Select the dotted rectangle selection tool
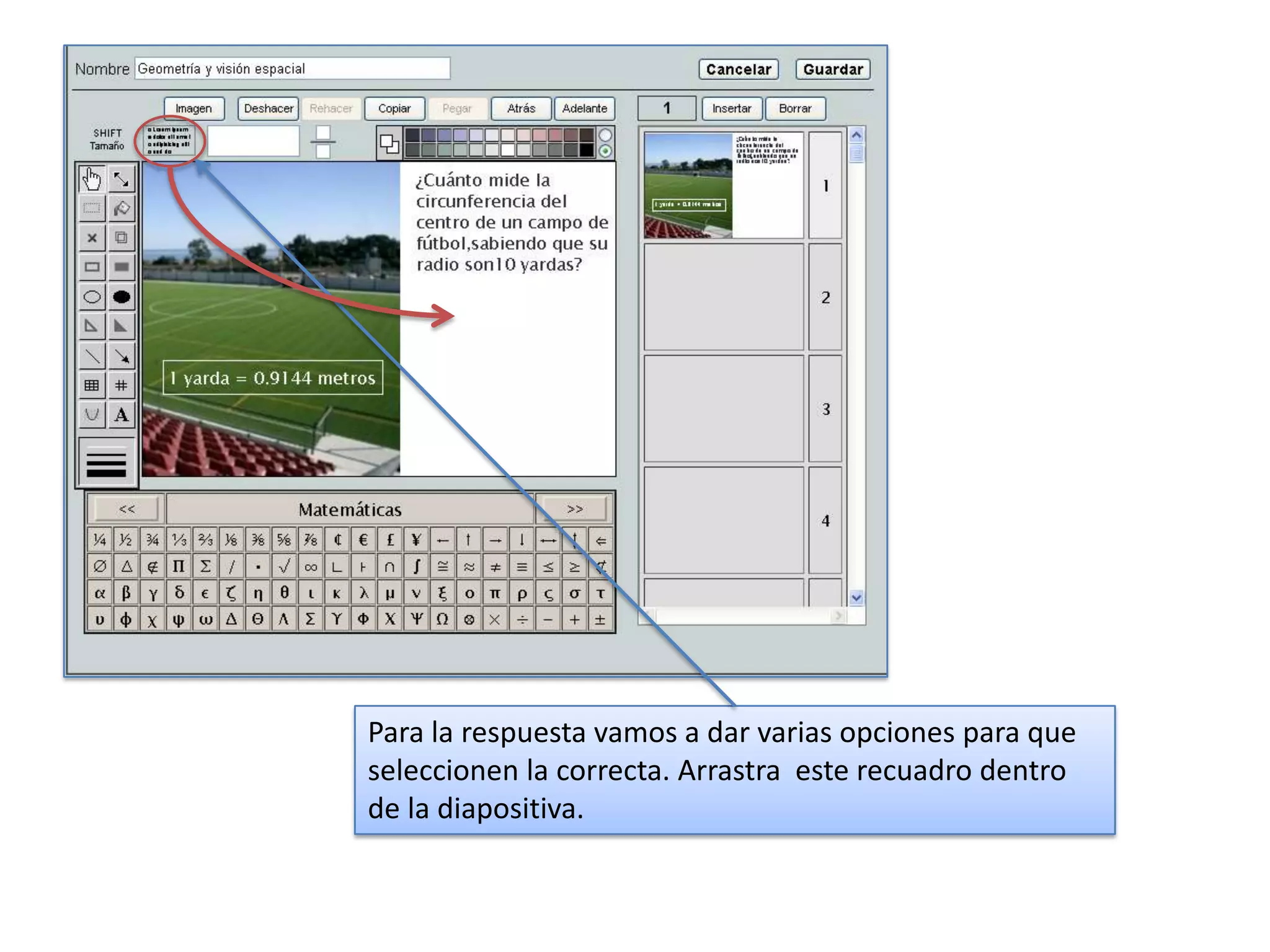Viewport: 1270px width, 952px height. point(92,208)
